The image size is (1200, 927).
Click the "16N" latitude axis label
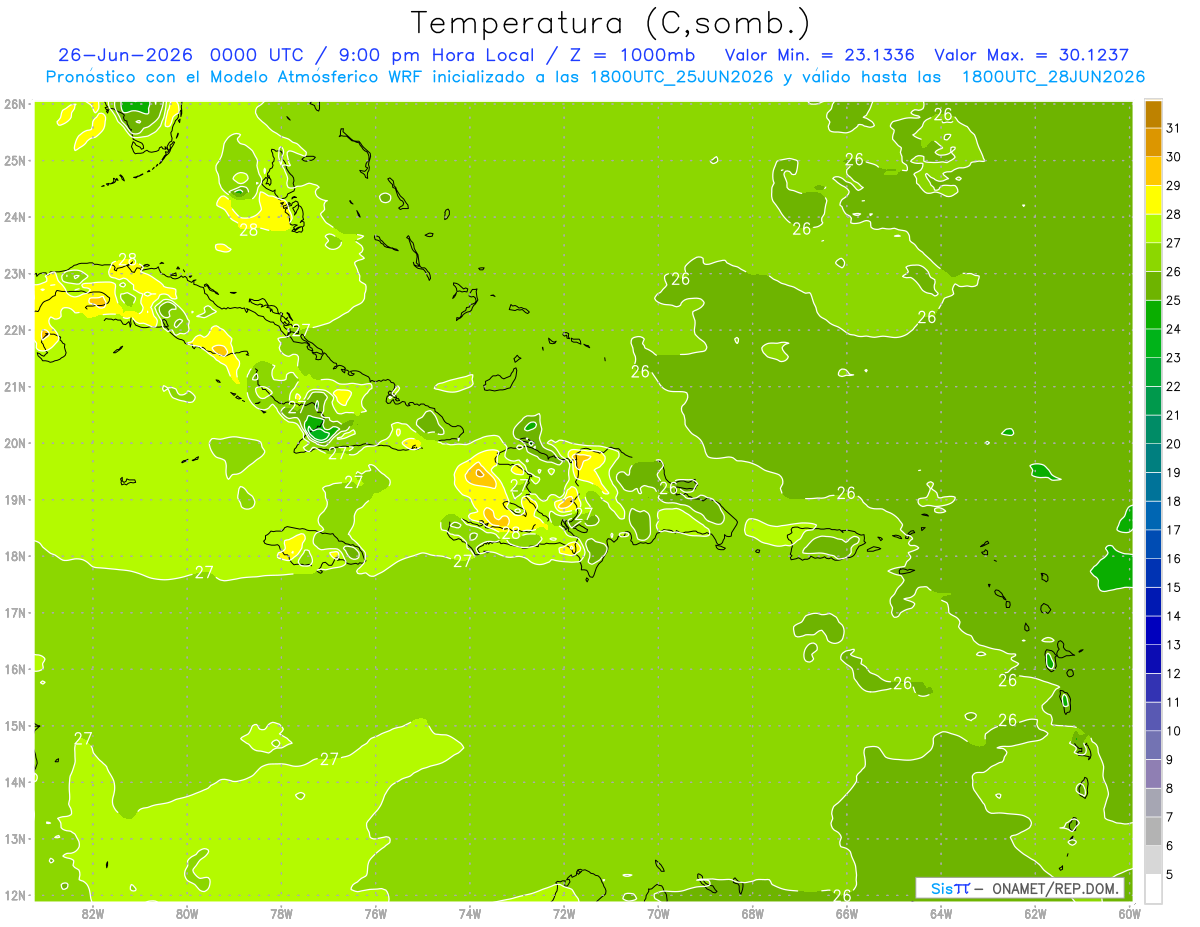[15, 669]
